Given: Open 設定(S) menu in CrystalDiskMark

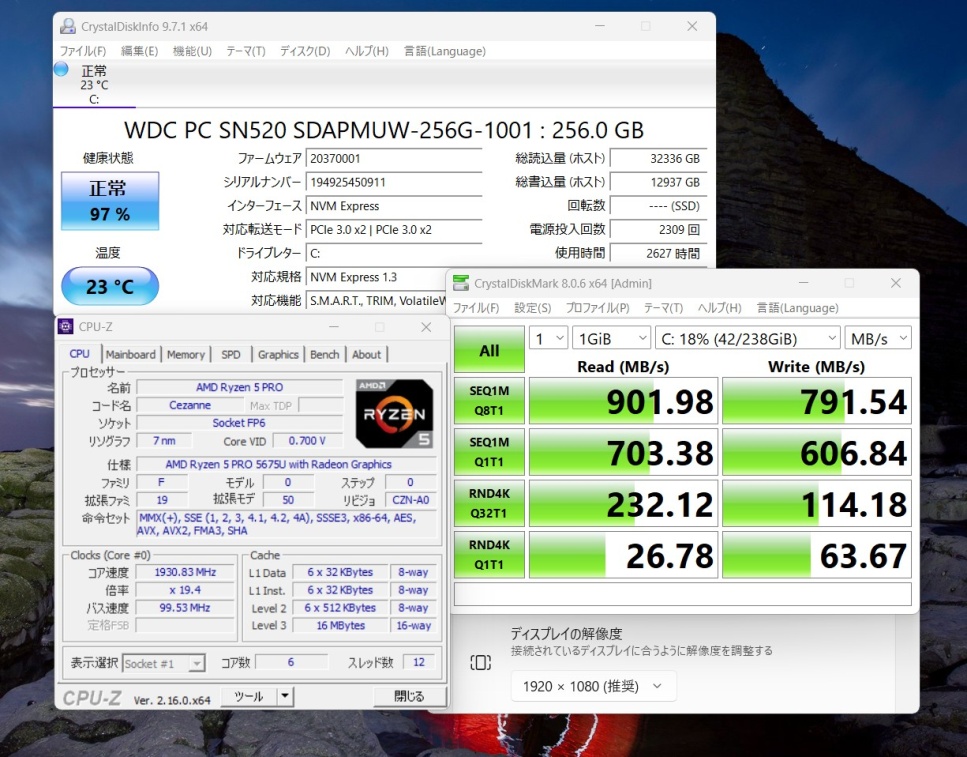Looking at the screenshot, I should [x=533, y=308].
